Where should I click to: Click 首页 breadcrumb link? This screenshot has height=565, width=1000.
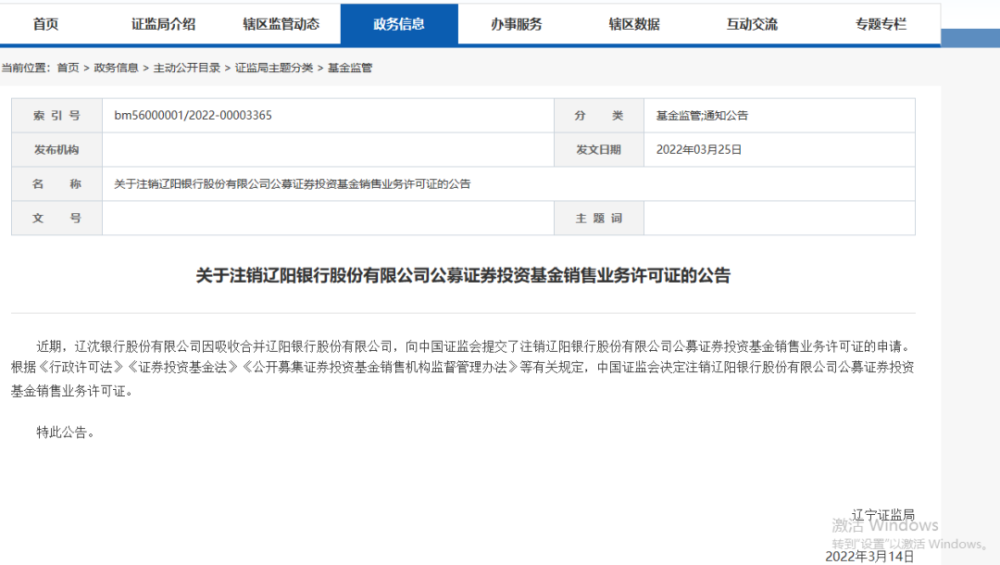(x=68, y=68)
